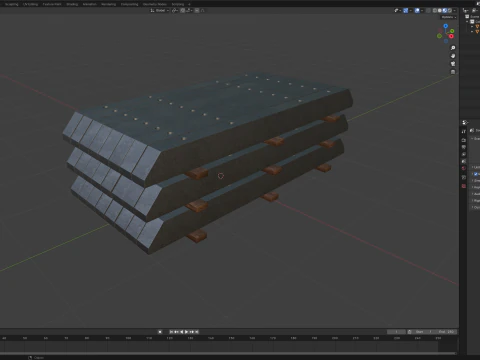Open the Texture Paint workspace tab
Screen dimensions: 480x360
pos(52,4)
